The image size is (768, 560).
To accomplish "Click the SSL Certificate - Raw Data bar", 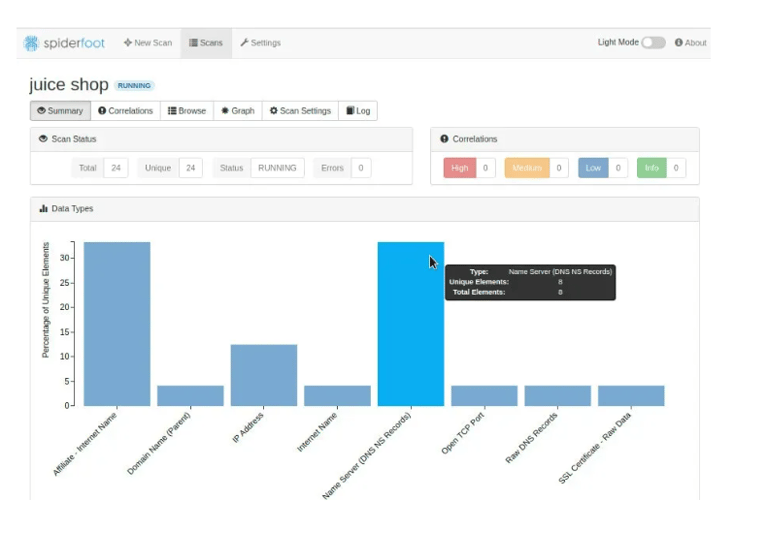I will [x=631, y=396].
